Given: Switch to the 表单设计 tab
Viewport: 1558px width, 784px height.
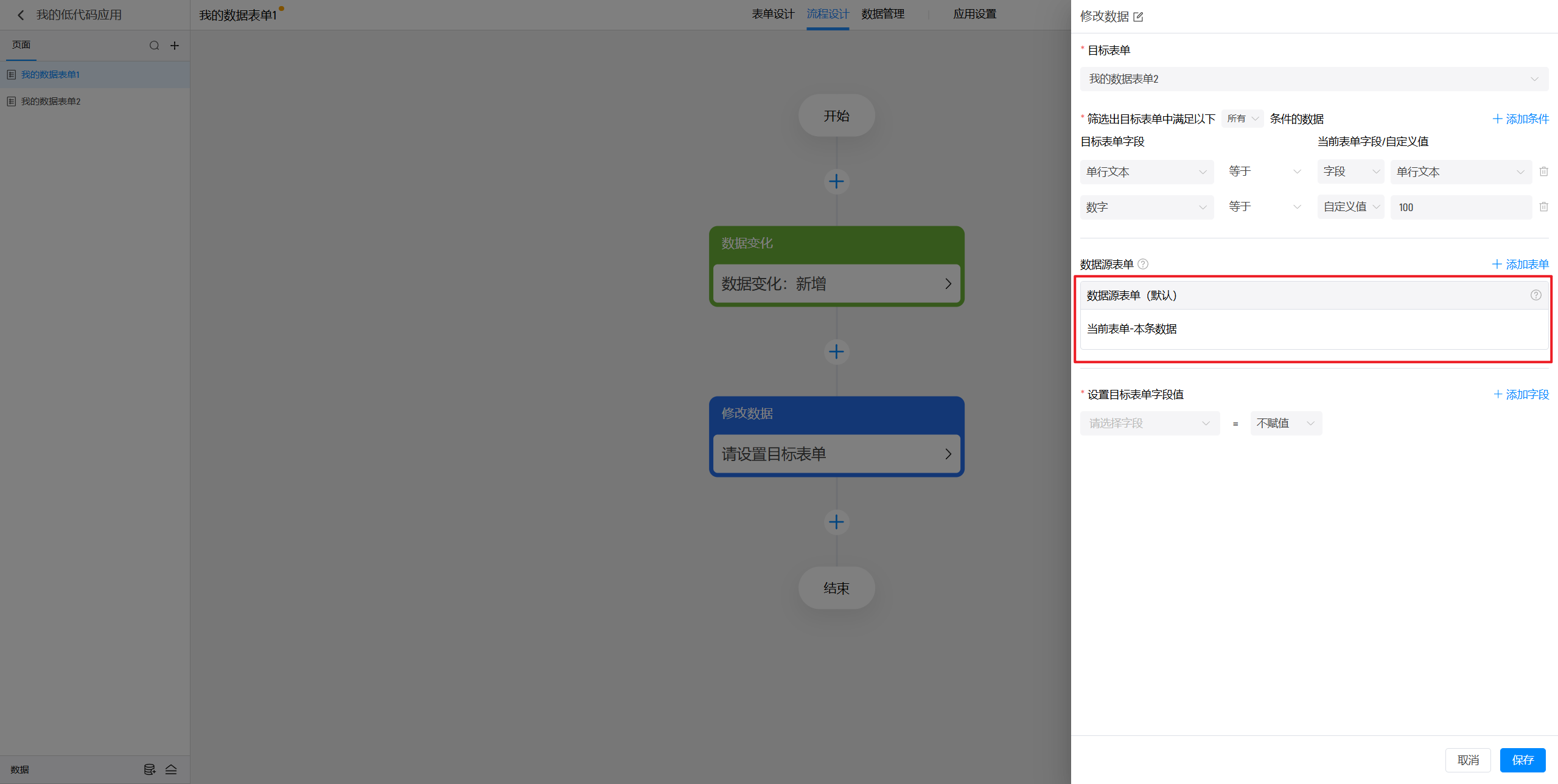Looking at the screenshot, I should point(773,14).
